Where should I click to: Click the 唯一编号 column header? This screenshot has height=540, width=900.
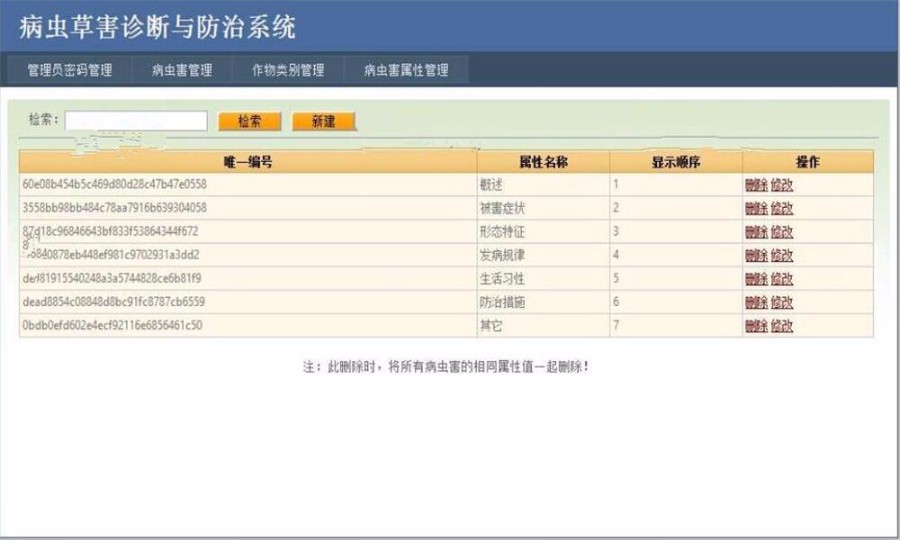click(248, 162)
